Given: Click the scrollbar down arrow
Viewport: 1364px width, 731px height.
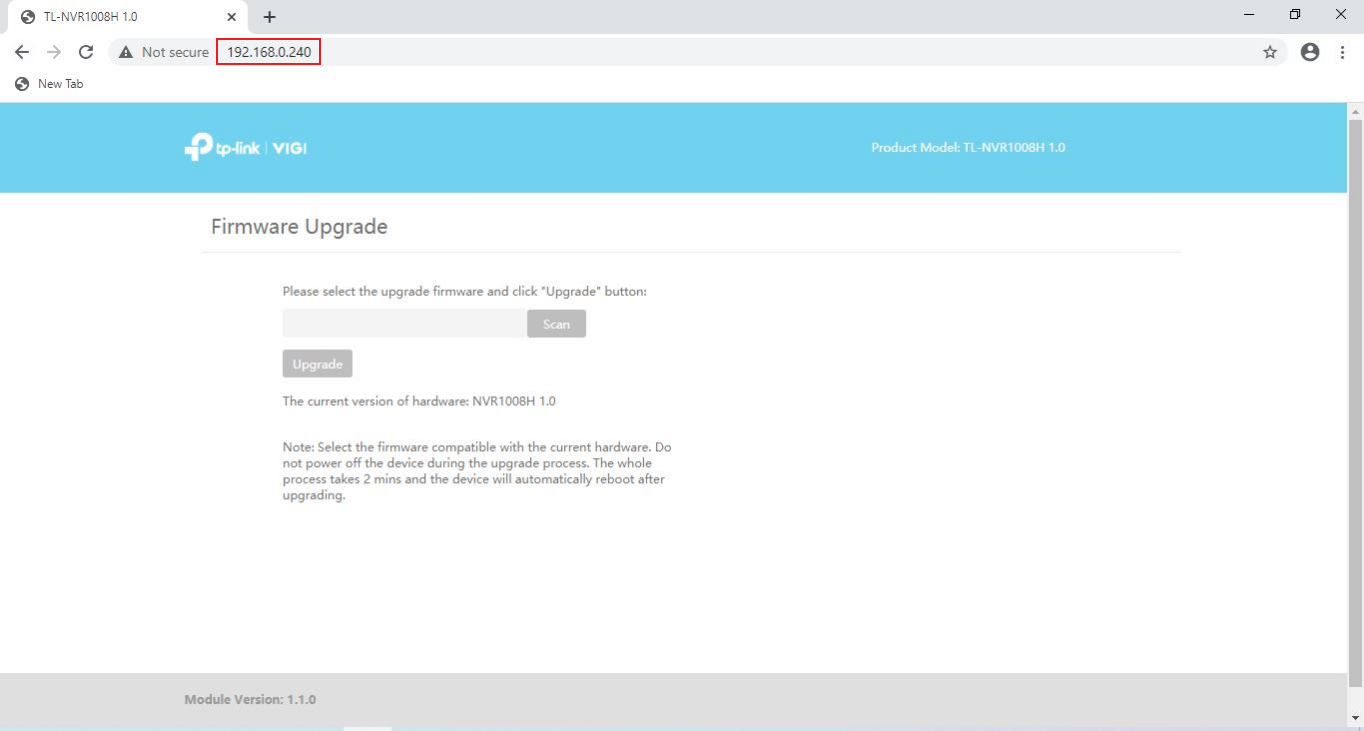Looking at the screenshot, I should (x=1356, y=717).
